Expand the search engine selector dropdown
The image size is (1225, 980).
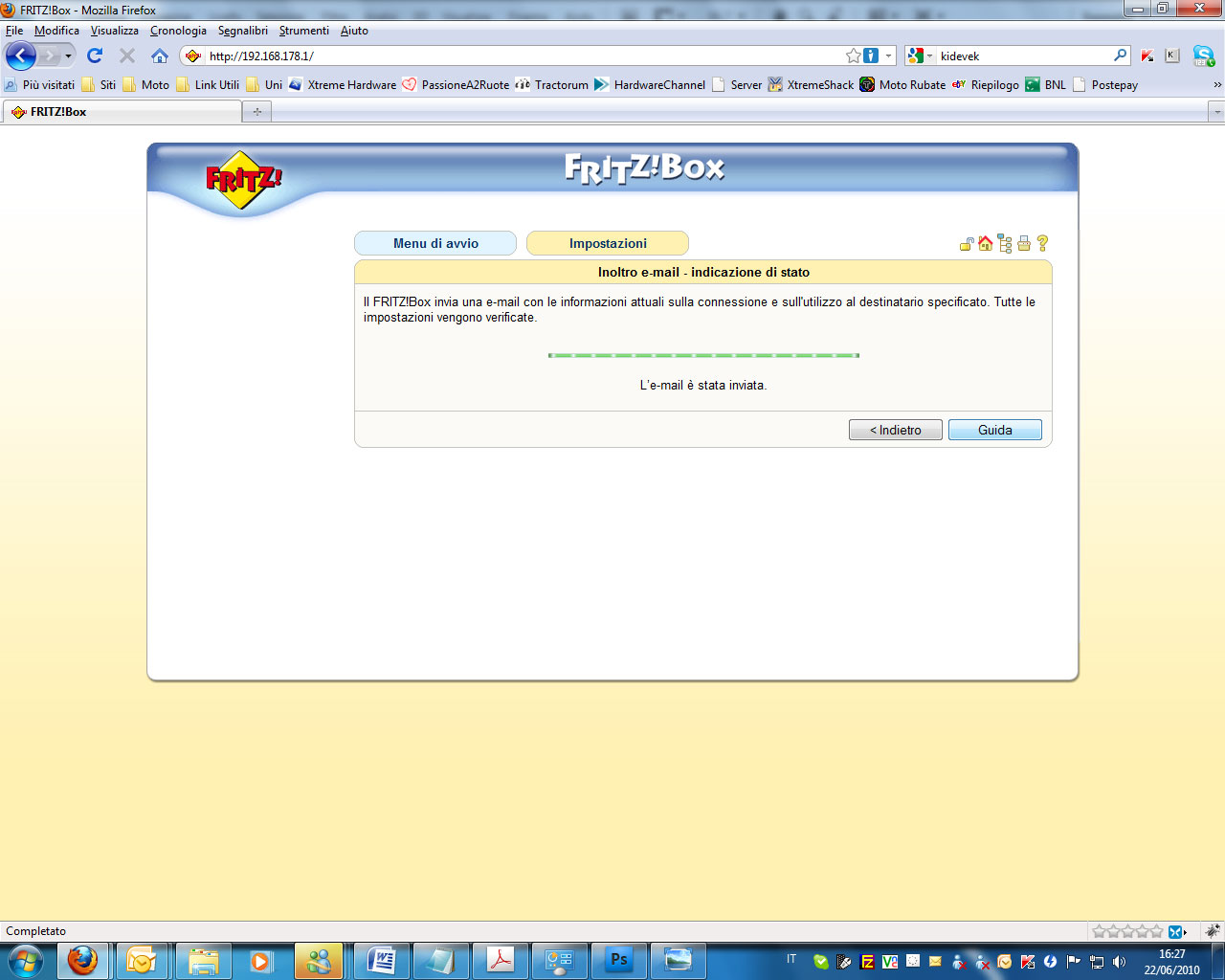click(920, 56)
